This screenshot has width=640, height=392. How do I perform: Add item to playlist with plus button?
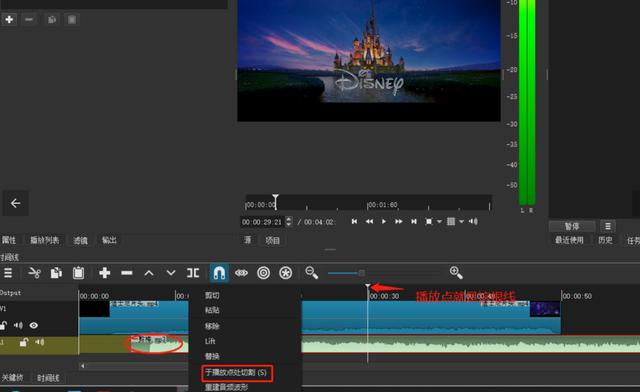click(9, 19)
